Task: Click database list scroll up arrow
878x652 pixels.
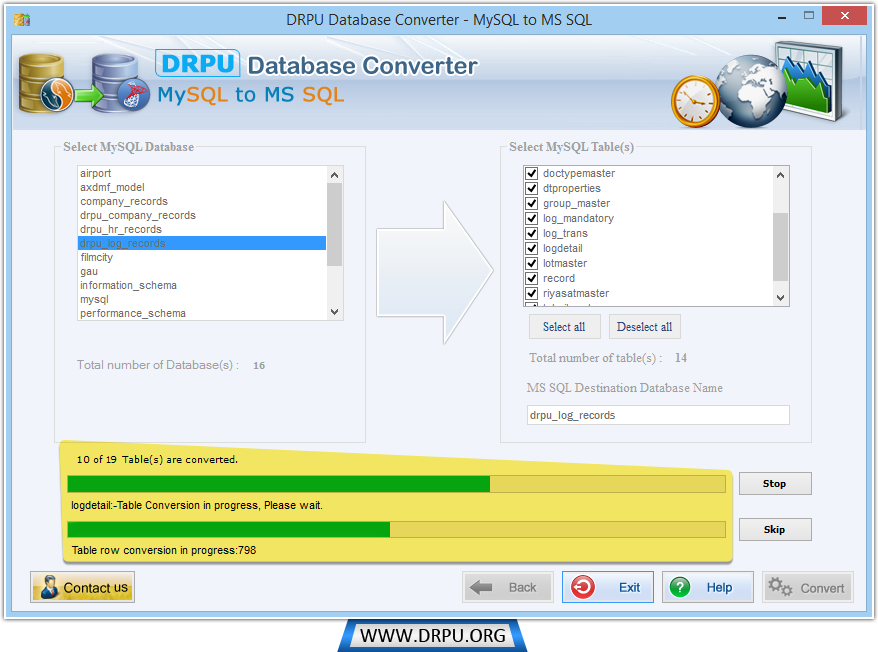Action: pos(334,175)
